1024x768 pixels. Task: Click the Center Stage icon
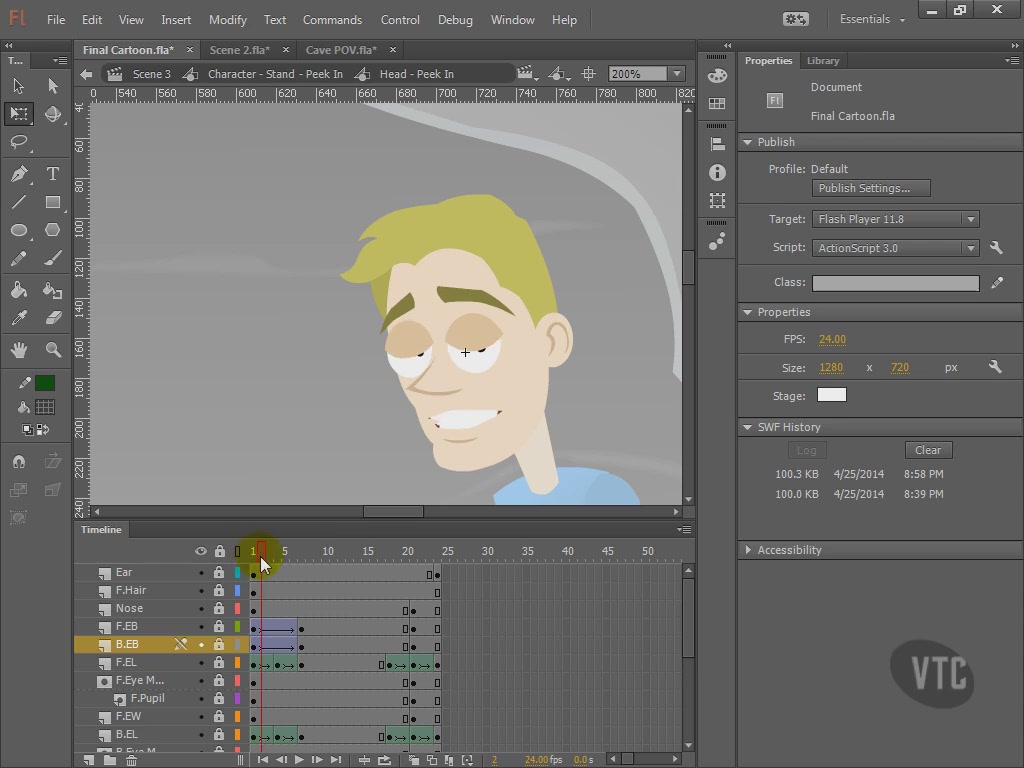click(588, 74)
